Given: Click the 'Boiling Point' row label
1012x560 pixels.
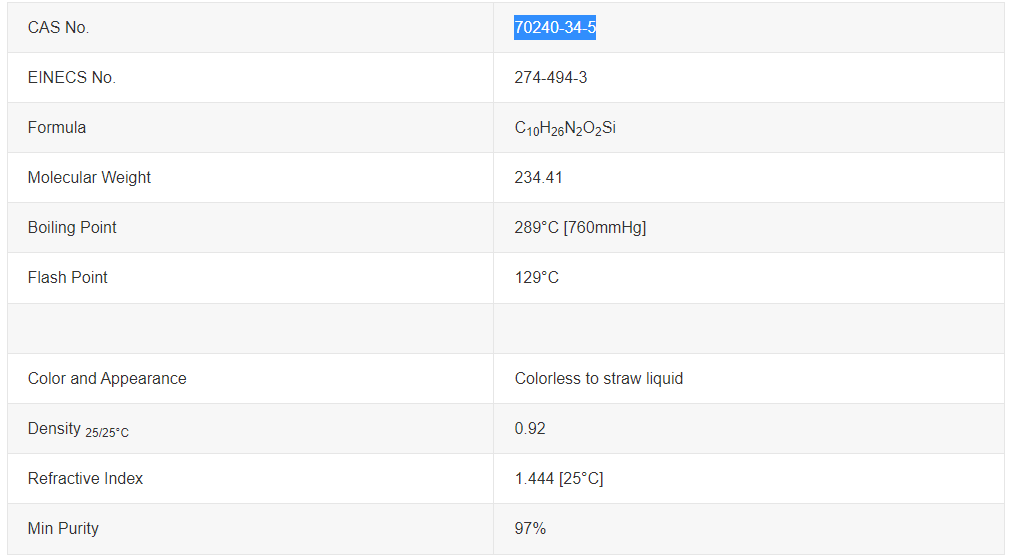Looking at the screenshot, I should tap(72, 228).
